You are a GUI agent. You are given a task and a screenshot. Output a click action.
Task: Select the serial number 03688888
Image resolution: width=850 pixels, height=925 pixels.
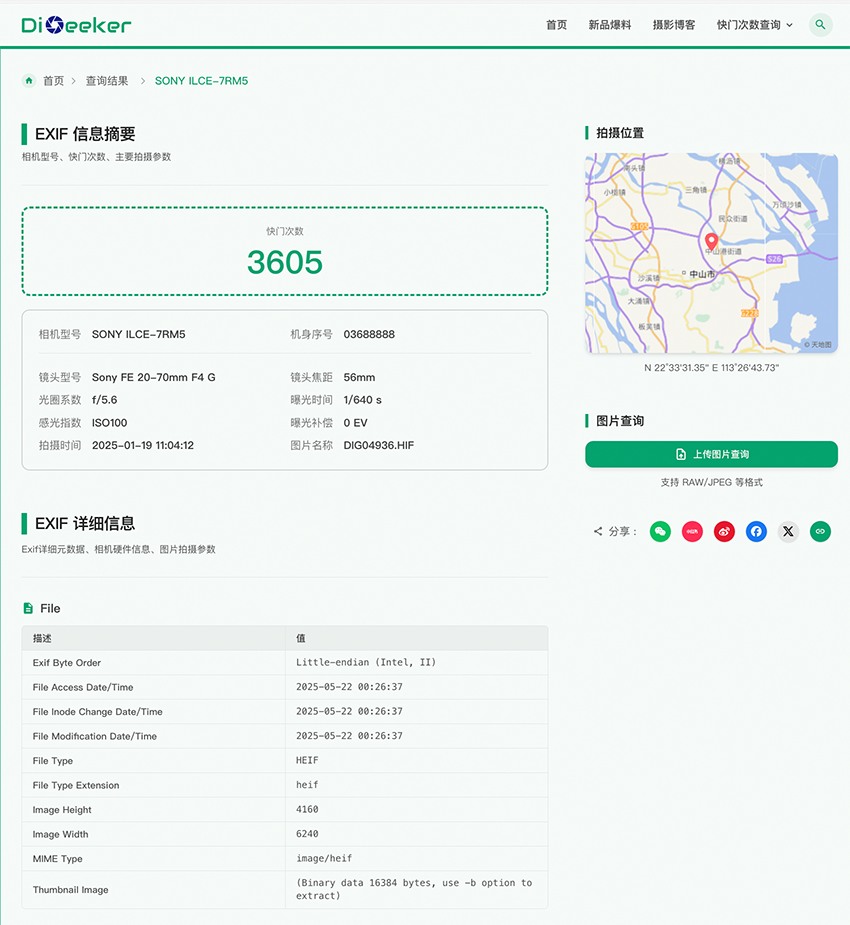pos(369,334)
